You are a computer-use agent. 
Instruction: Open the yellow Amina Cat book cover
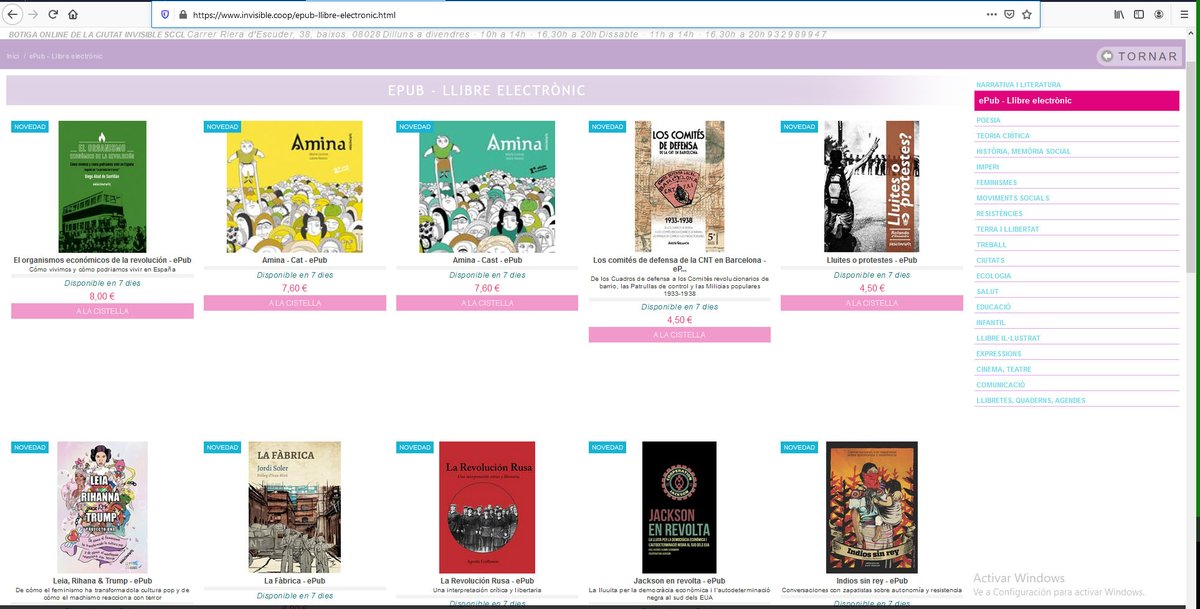click(x=295, y=187)
